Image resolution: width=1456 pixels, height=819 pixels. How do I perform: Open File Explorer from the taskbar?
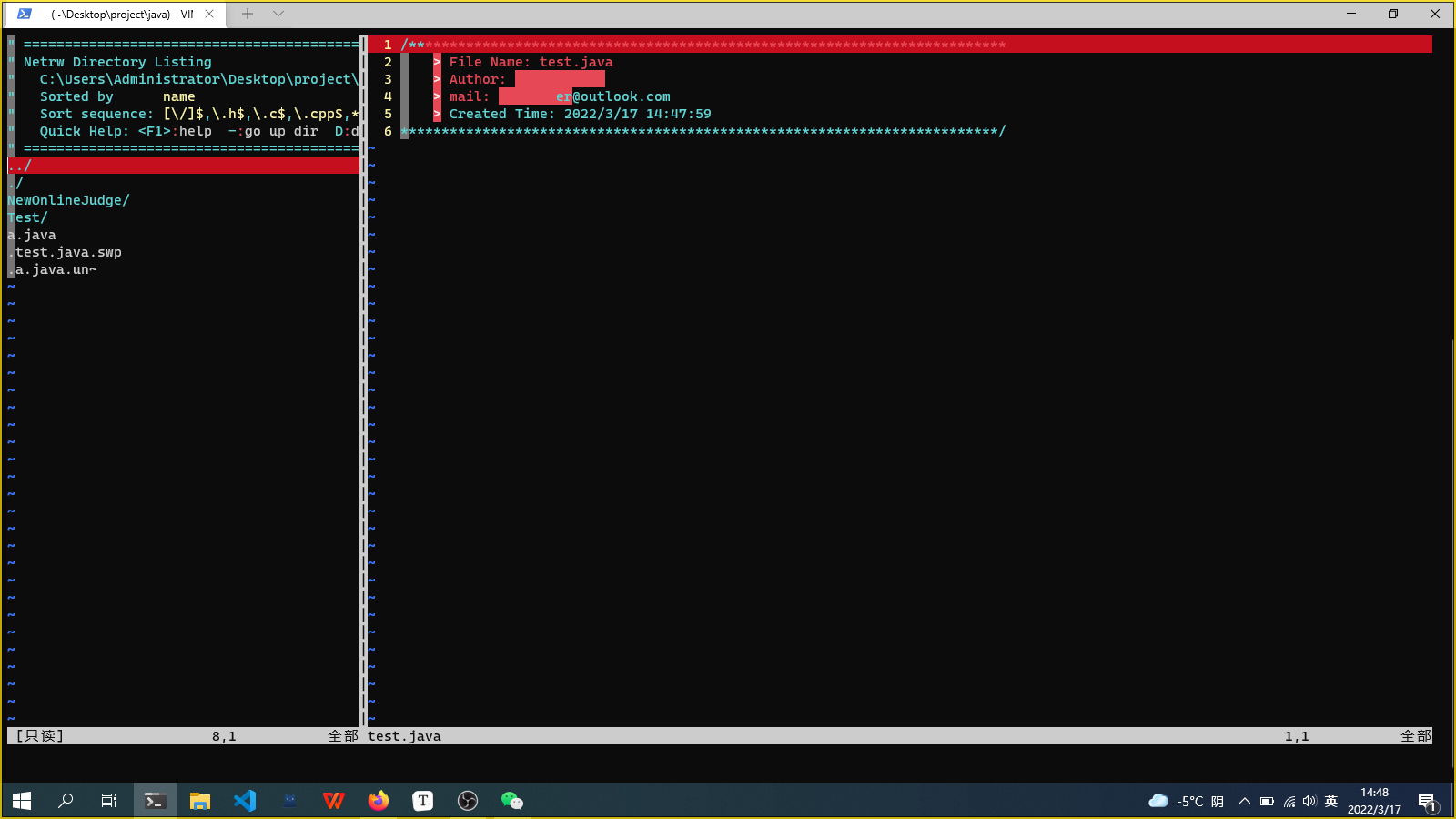tap(200, 801)
